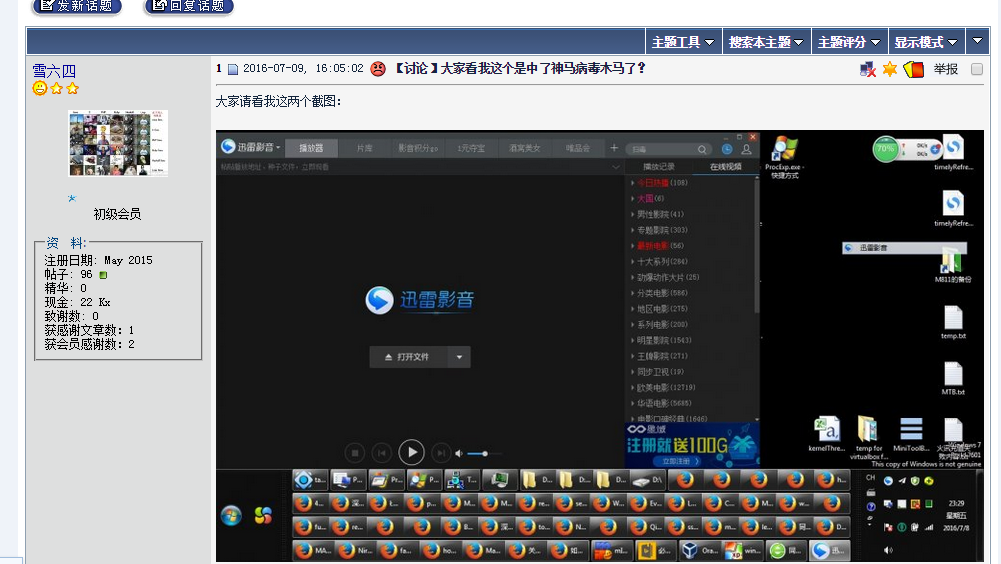
Task: Click the Windows Start orb
Action: [231, 515]
